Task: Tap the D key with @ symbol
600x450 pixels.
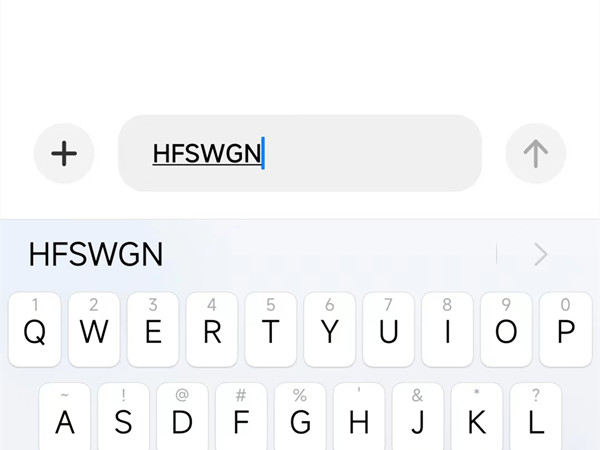Action: [x=183, y=416]
